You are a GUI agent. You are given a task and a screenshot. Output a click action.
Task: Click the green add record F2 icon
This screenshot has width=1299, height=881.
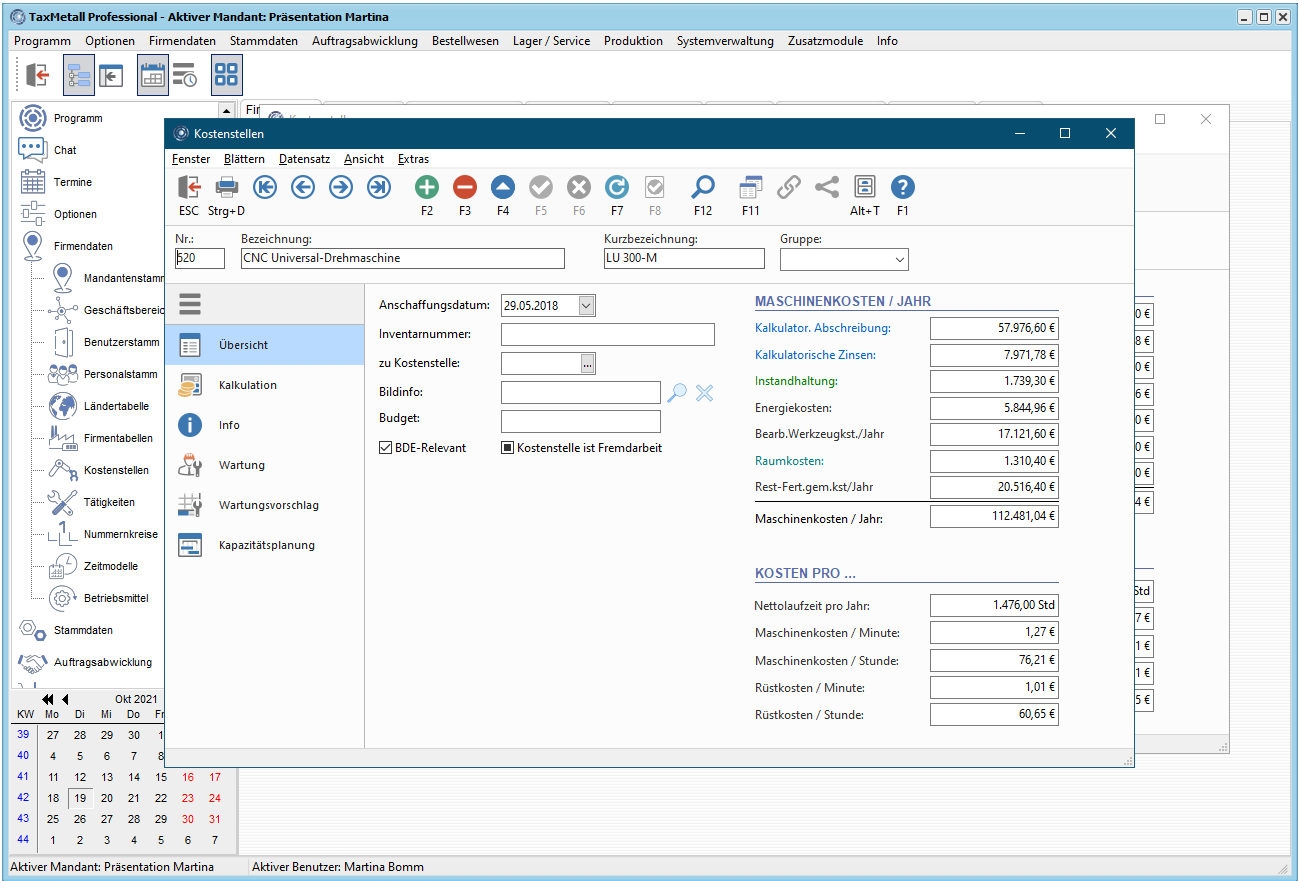(427, 187)
